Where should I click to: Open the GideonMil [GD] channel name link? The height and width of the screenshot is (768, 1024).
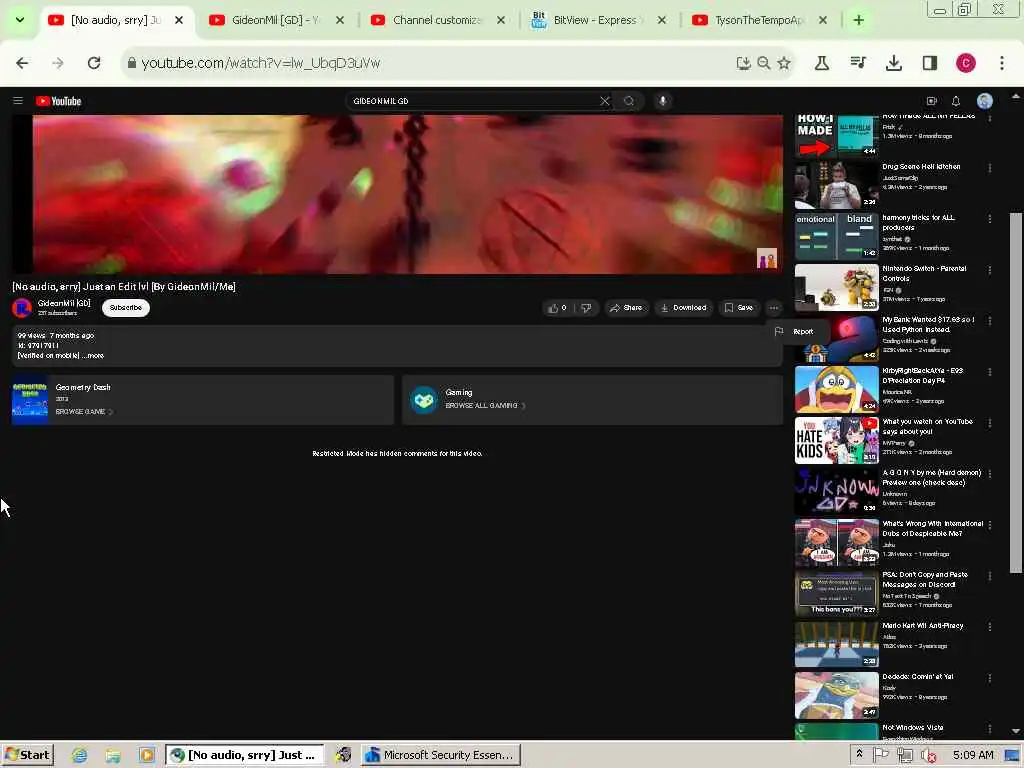pyautogui.click(x=64, y=303)
